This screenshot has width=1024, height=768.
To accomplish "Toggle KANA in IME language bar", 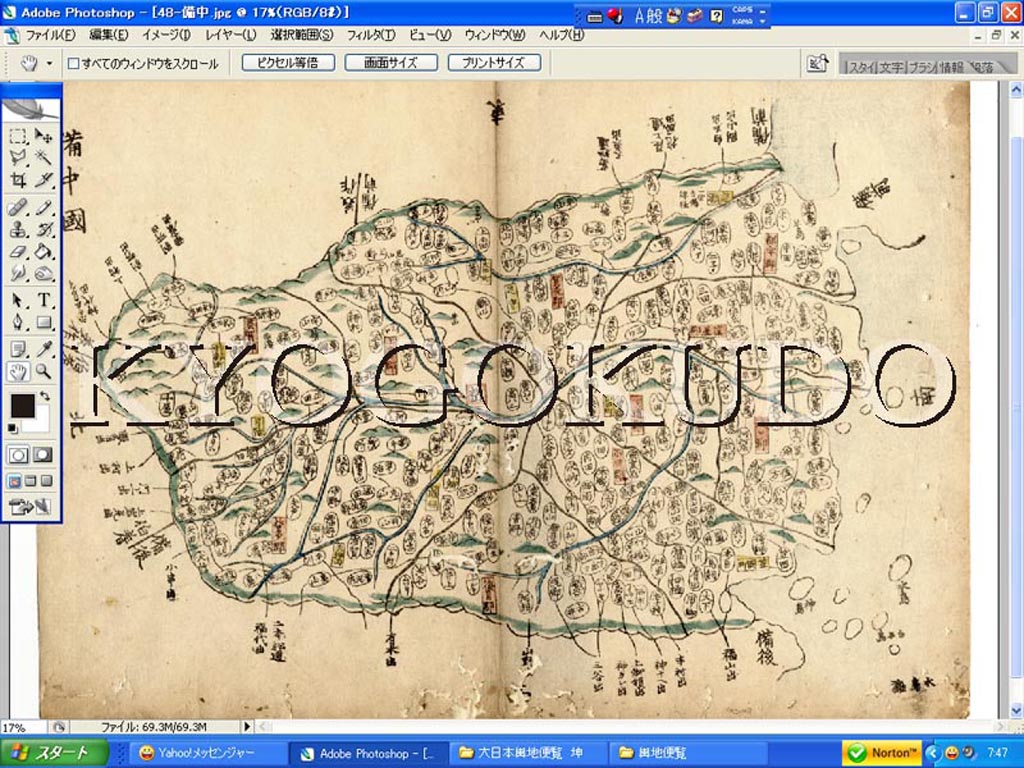I will (742, 21).
